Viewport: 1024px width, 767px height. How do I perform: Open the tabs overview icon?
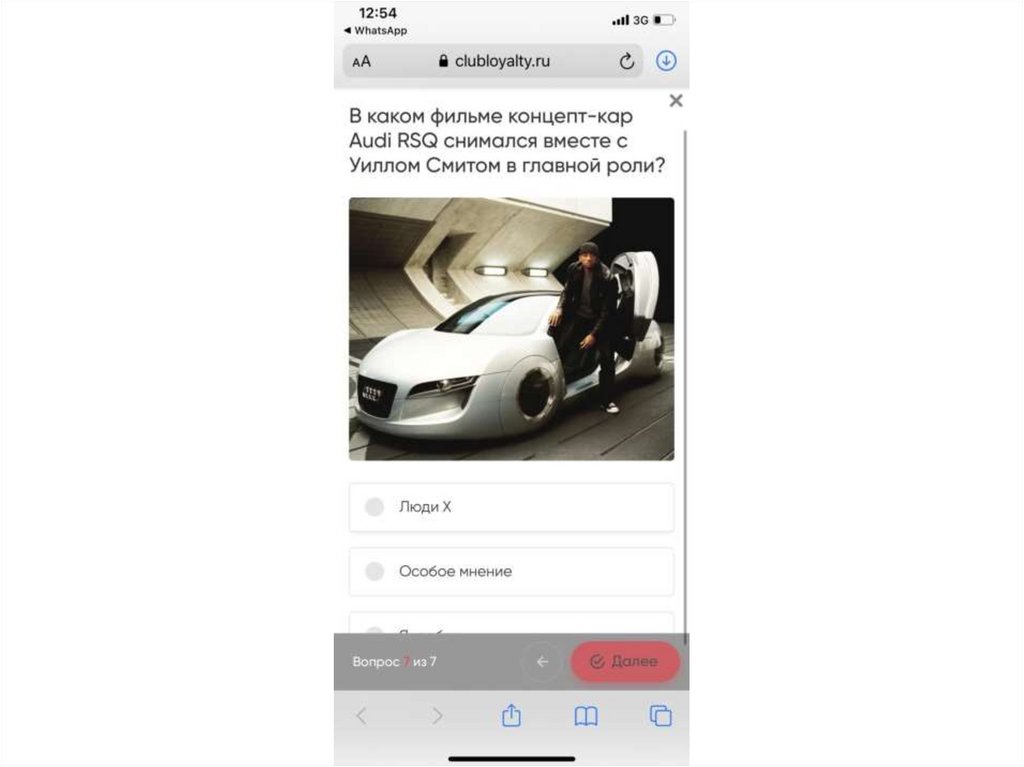coord(660,715)
